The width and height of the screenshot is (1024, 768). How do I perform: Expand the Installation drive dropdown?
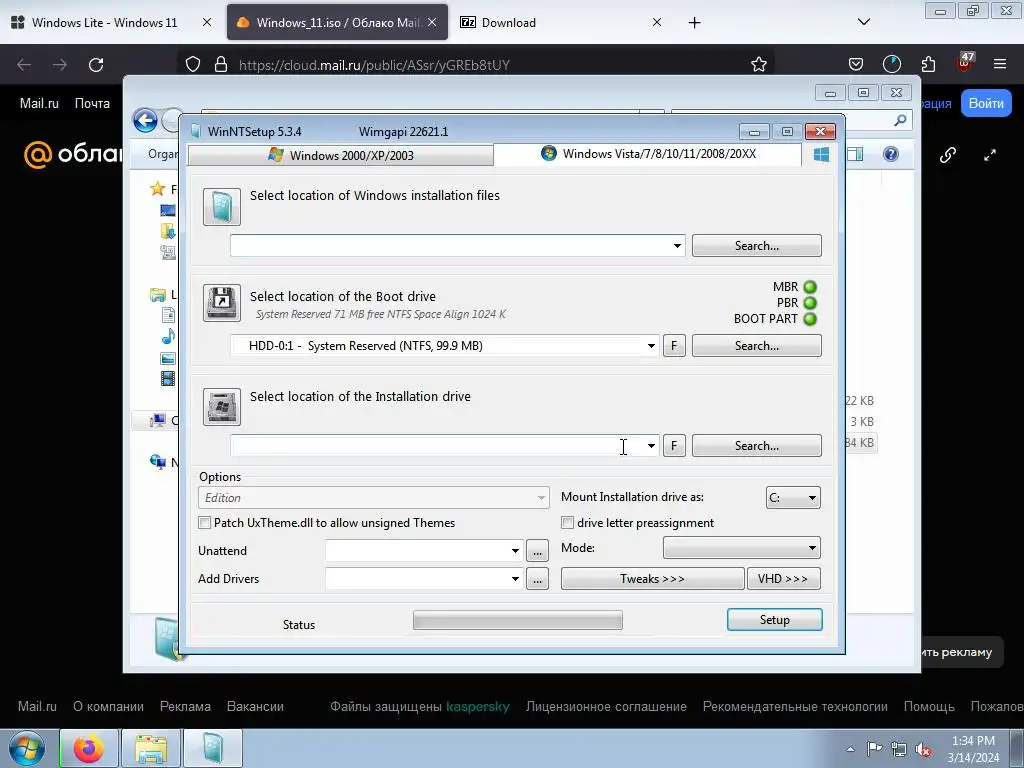(651, 445)
